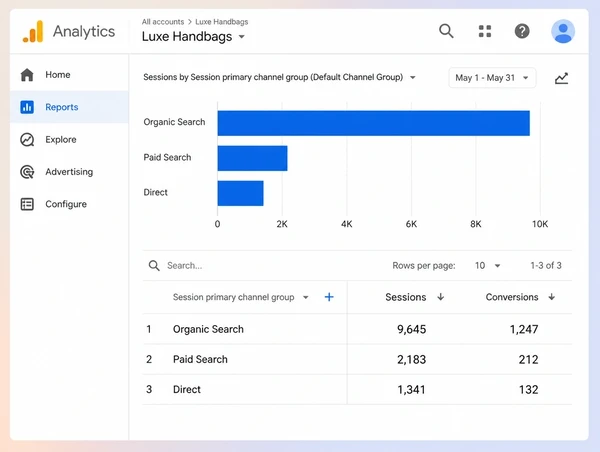Screen dimensions: 600x452
Task: Open the chart title dropdown arrow
Action: pyautogui.click(x=412, y=77)
